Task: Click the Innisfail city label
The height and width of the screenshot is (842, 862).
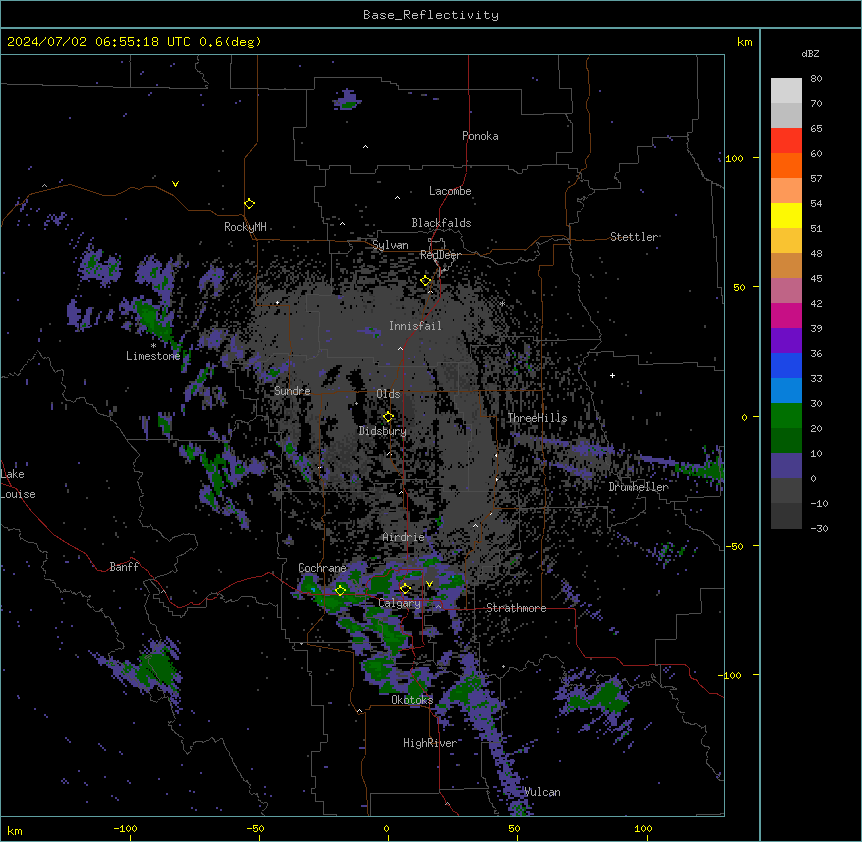Action: [415, 326]
